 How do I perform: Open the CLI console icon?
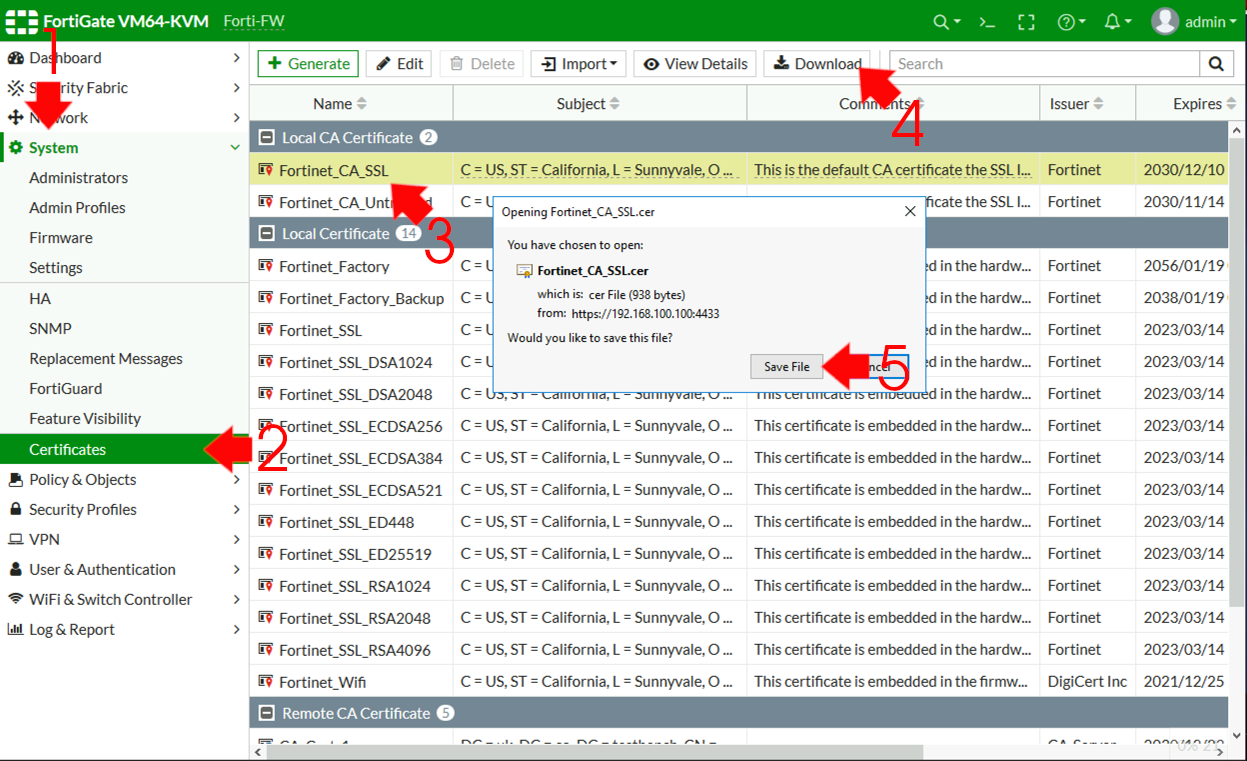986,20
